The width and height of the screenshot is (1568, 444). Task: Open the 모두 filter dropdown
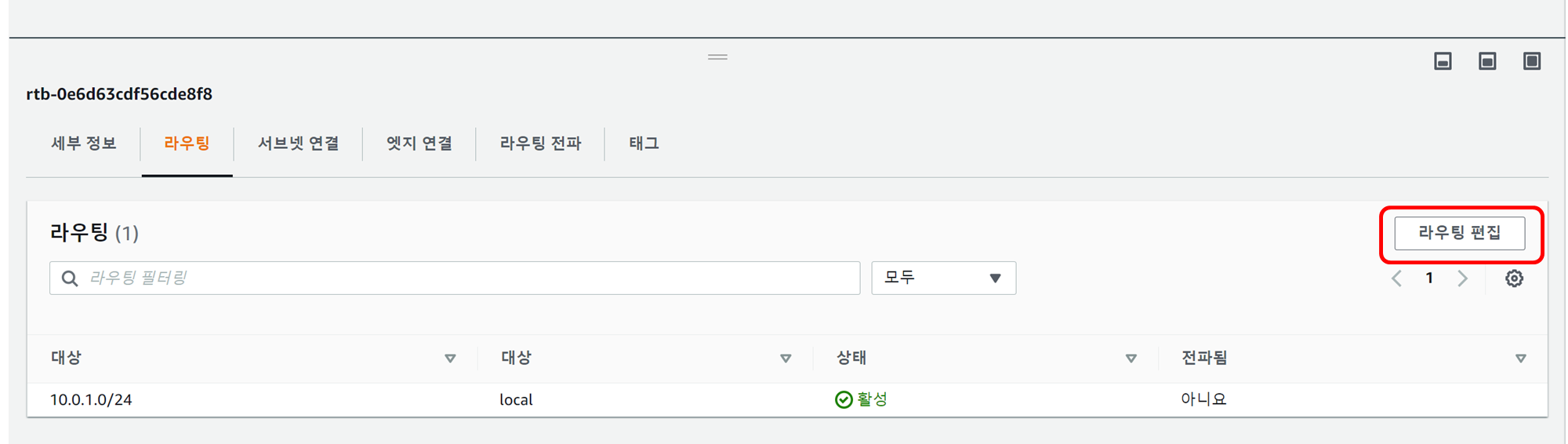click(943, 278)
